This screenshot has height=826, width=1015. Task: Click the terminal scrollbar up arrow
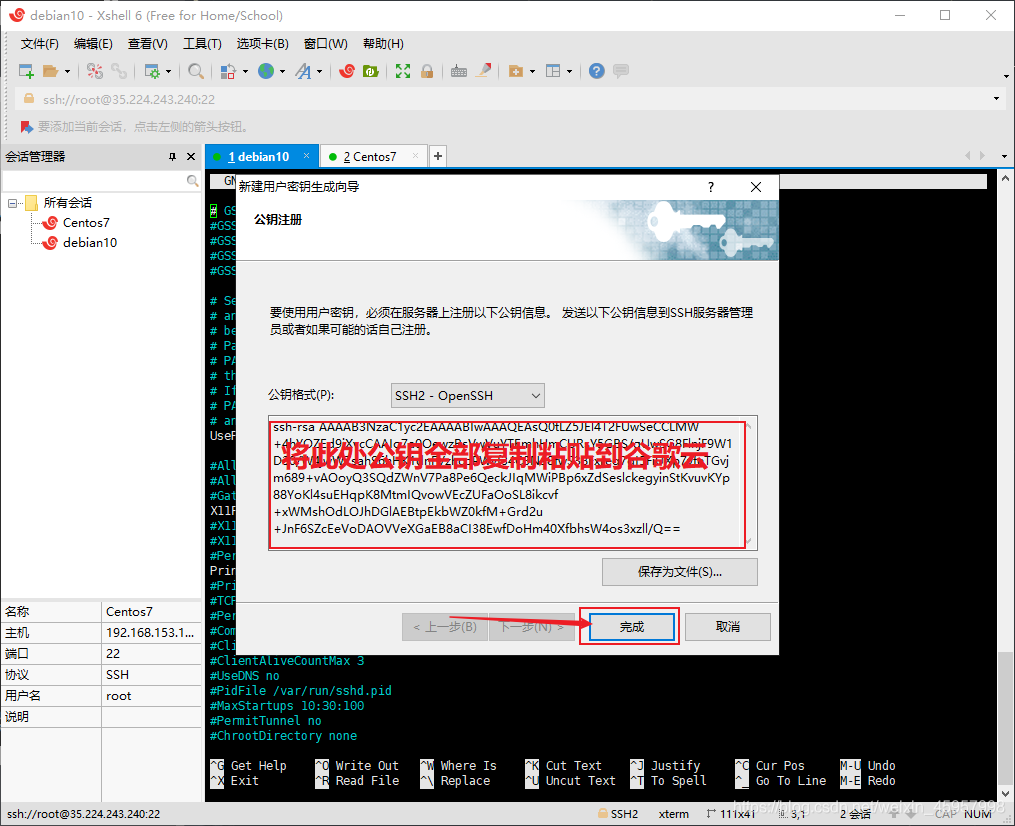click(1005, 177)
